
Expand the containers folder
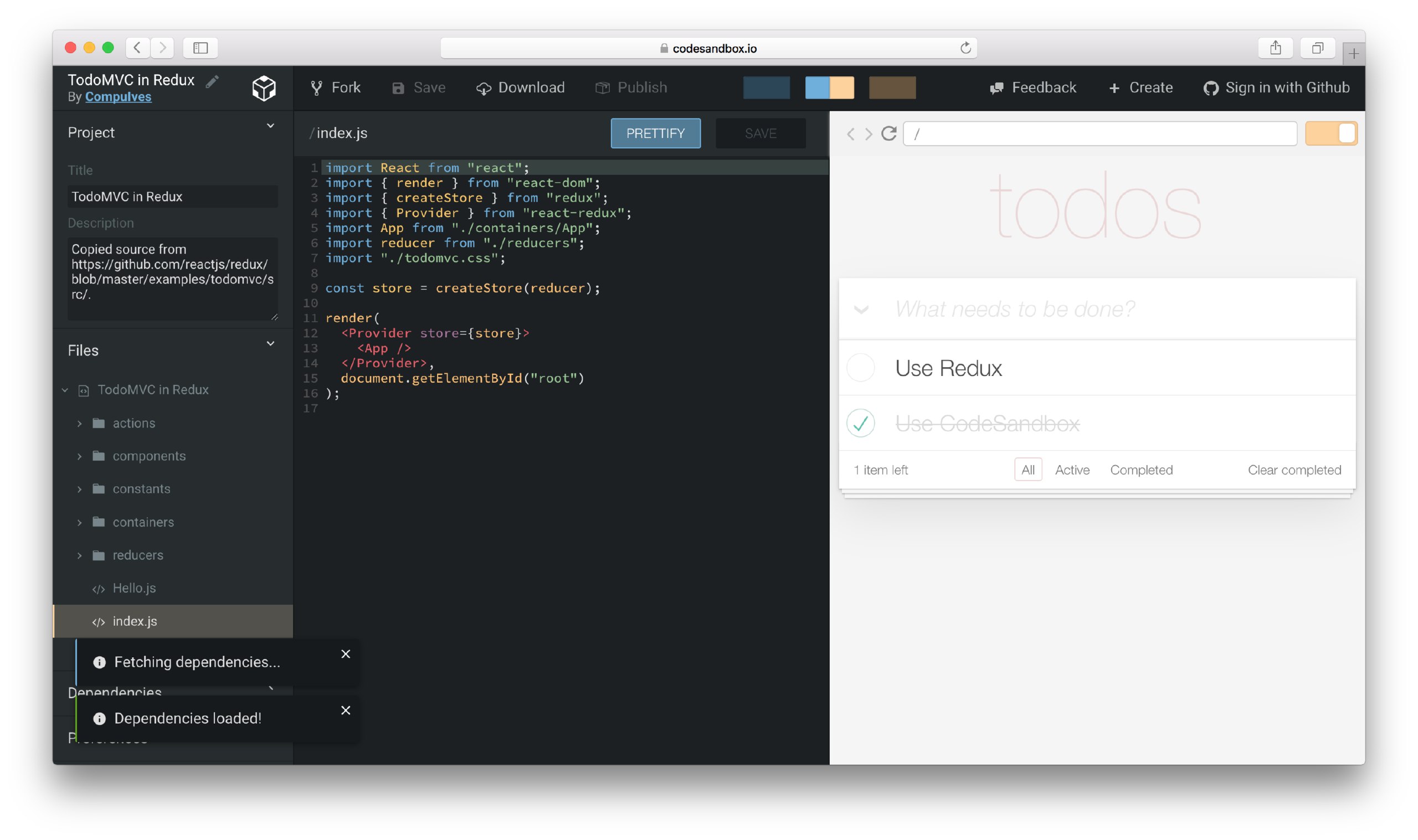pos(79,523)
